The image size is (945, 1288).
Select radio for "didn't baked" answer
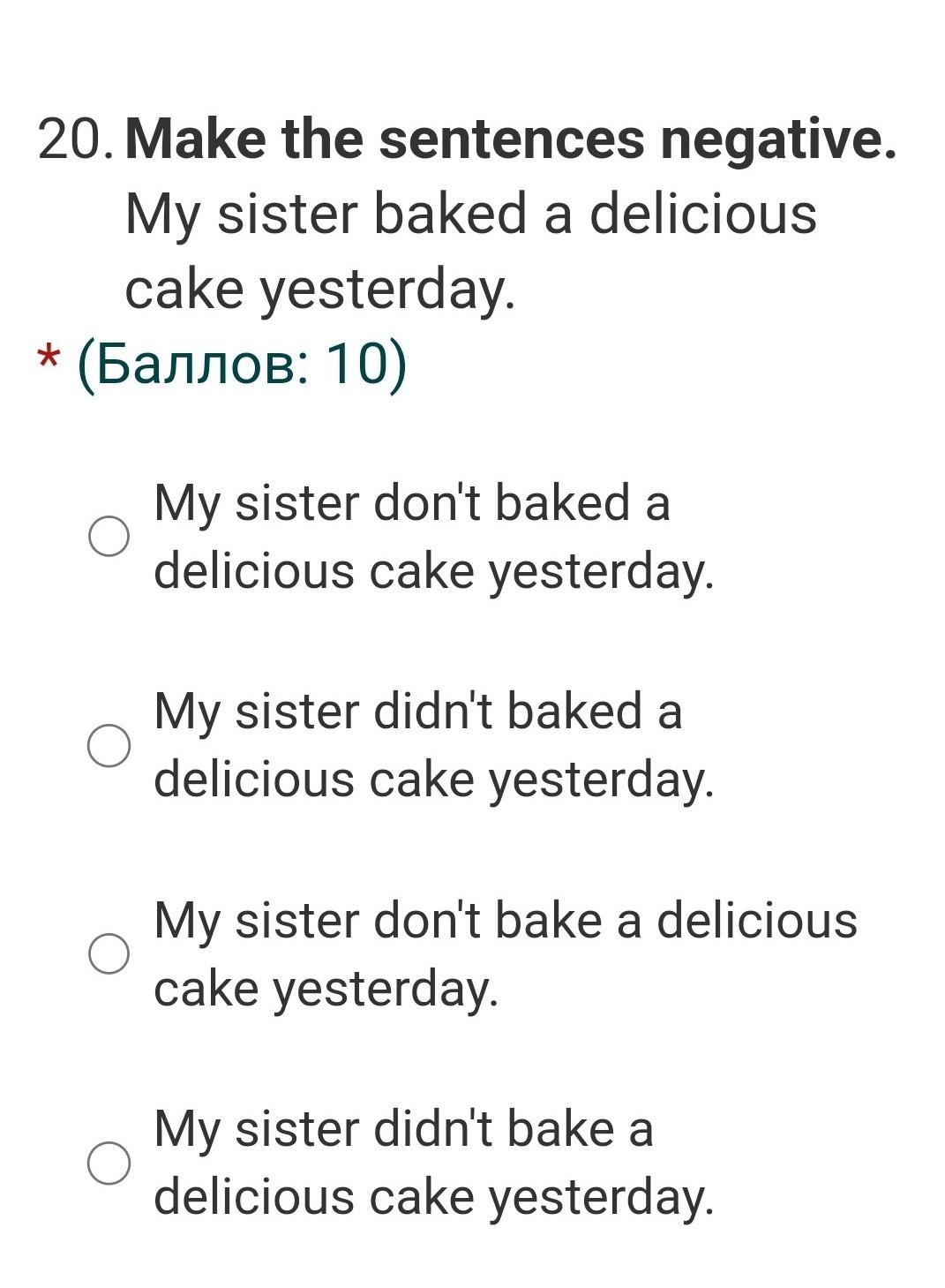click(109, 746)
